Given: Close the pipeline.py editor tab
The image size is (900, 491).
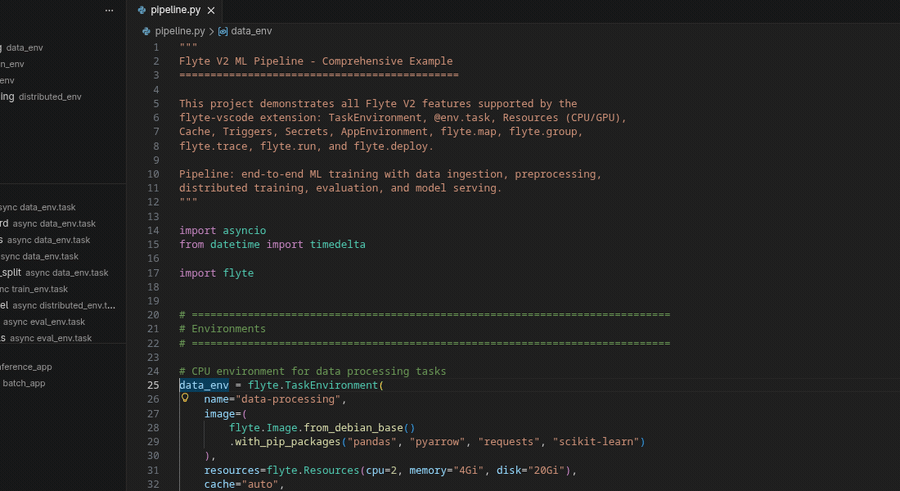Looking at the screenshot, I should (211, 10).
